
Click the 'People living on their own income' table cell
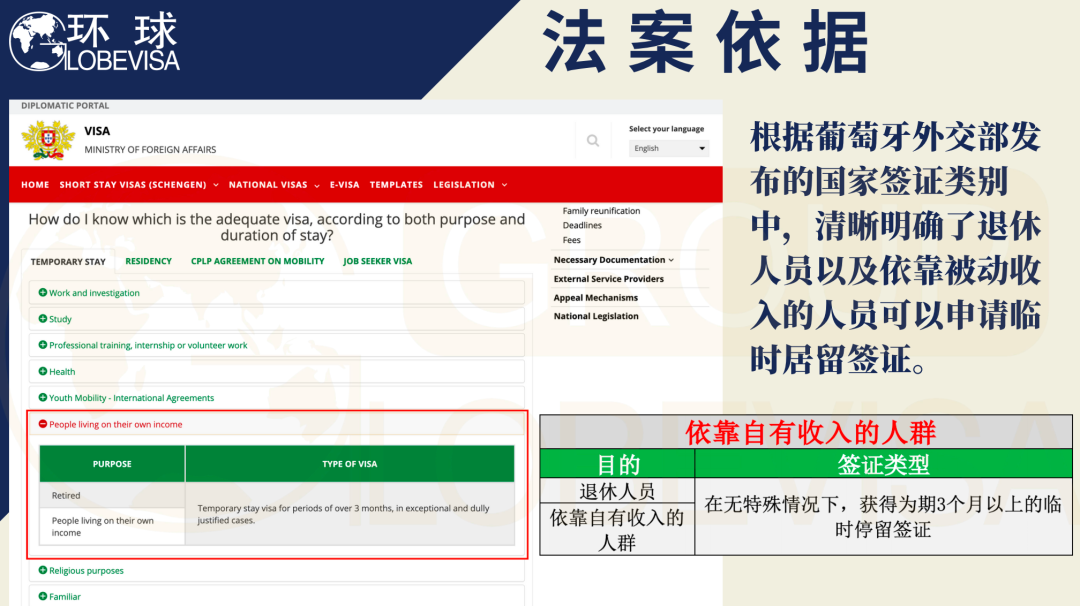click(112, 527)
